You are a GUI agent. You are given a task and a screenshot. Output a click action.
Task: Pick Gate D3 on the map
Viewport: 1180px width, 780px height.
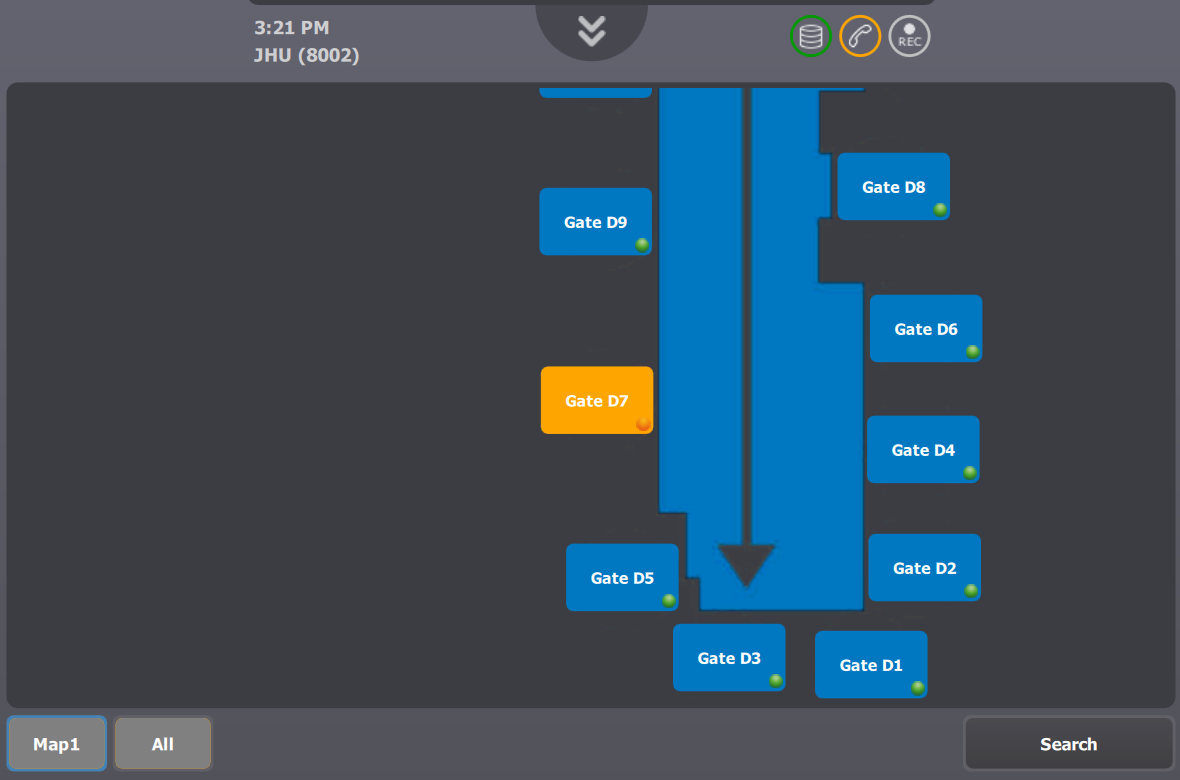728,658
